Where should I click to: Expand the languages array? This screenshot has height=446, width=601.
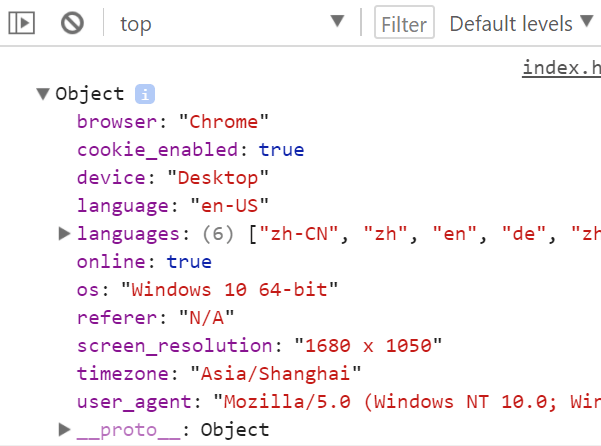65,234
